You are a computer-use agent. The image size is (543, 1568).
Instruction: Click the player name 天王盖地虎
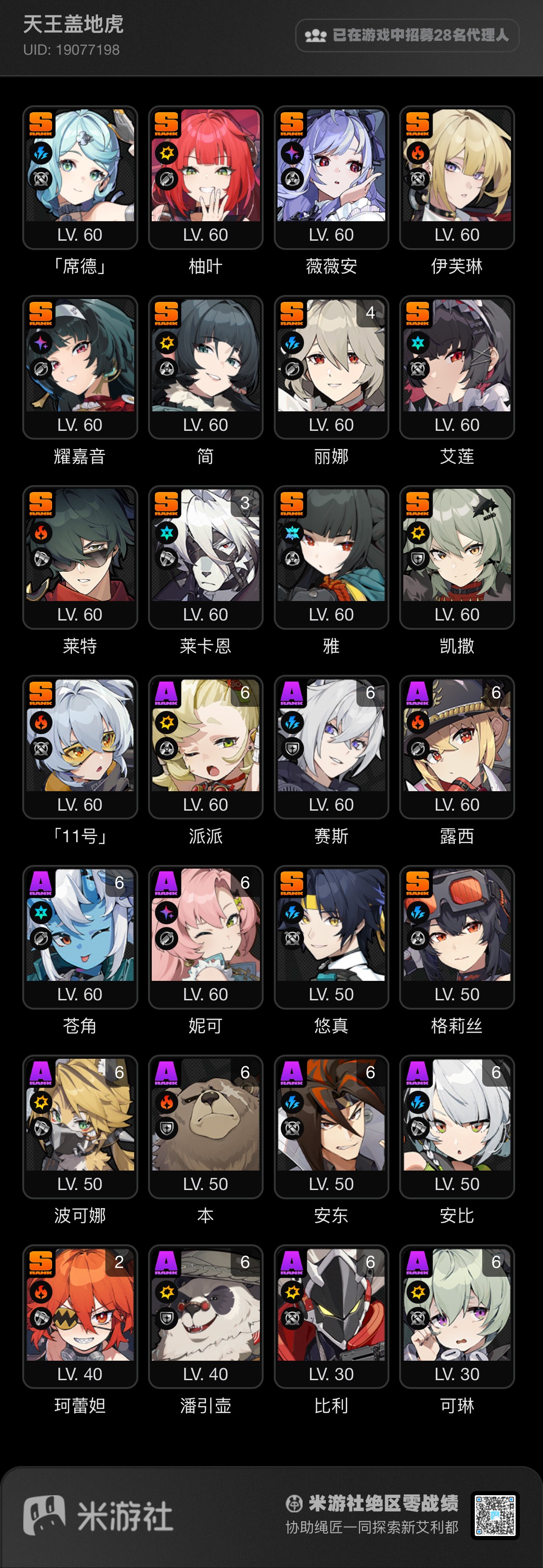(73, 24)
